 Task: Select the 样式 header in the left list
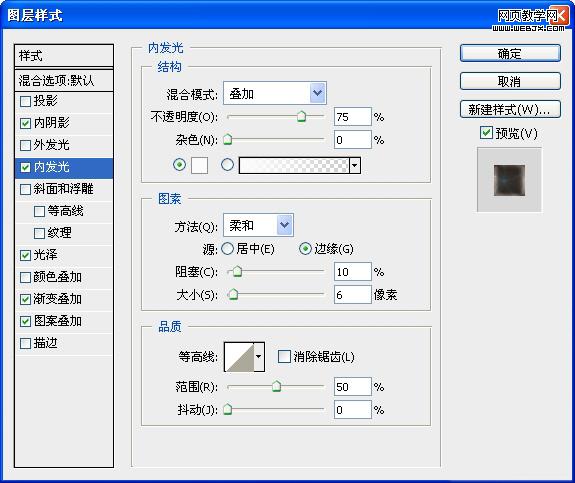(64, 56)
